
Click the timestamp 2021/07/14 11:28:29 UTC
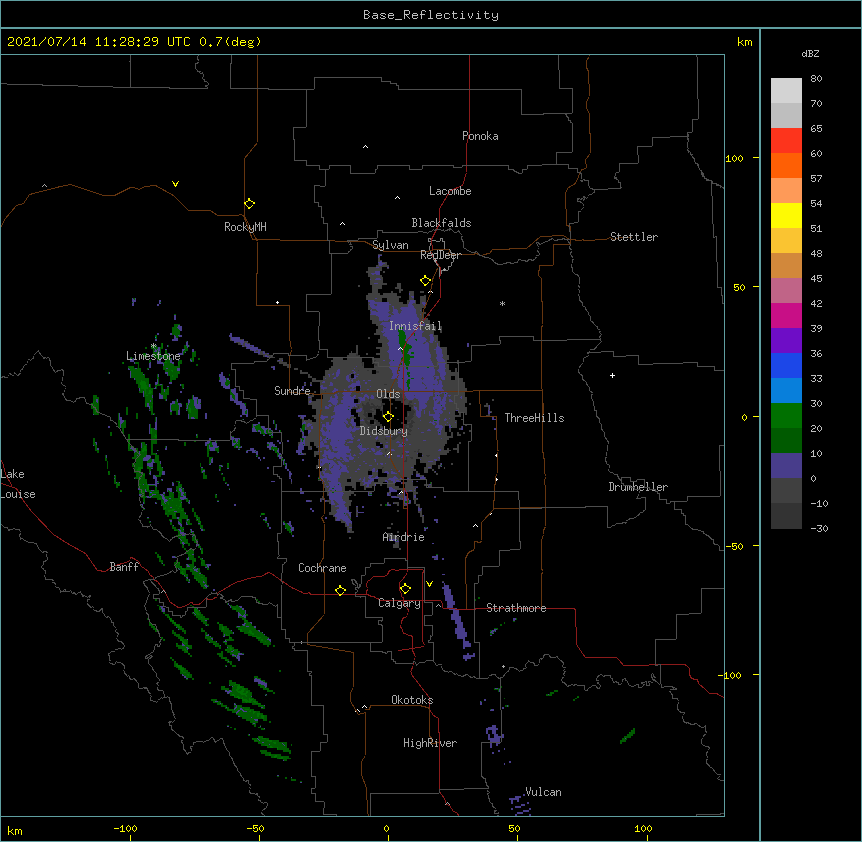coord(99,42)
